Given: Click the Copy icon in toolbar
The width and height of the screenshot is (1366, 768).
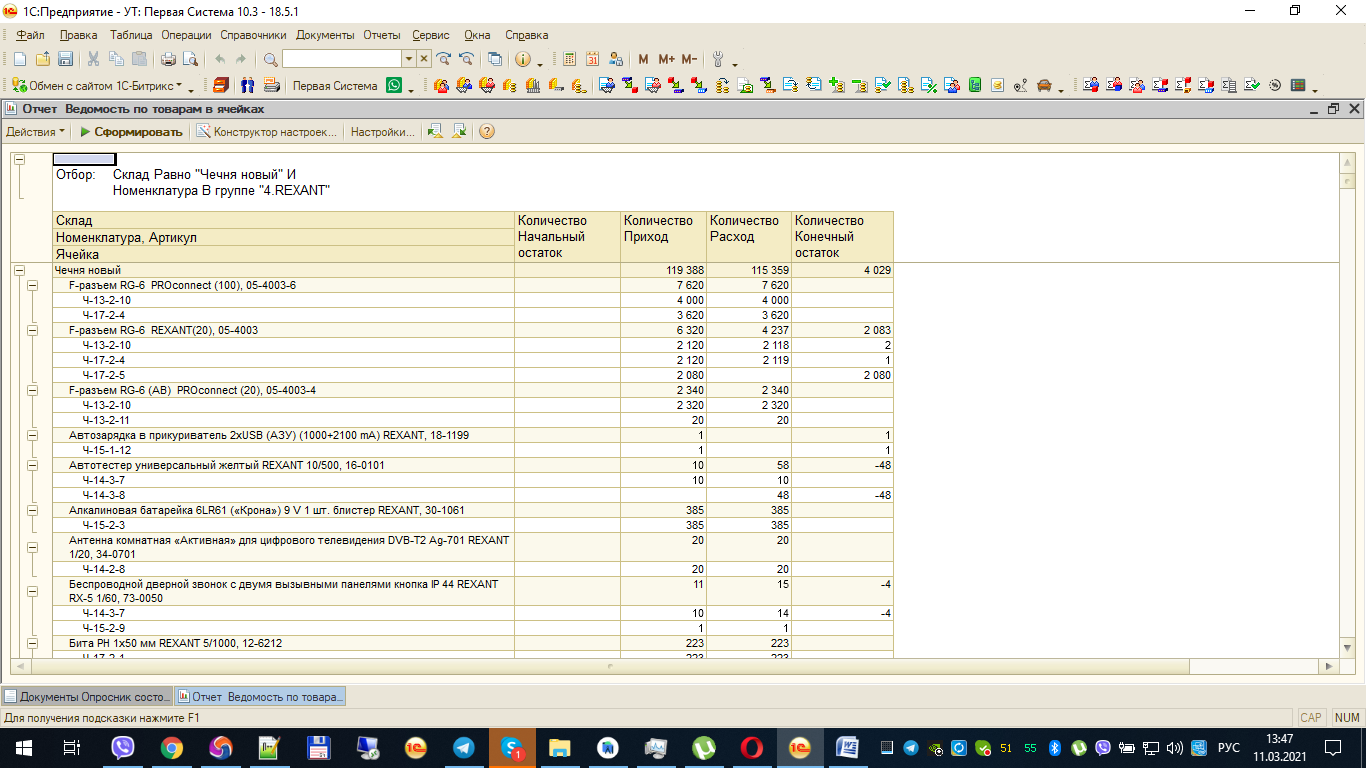Looking at the screenshot, I should tap(117, 59).
